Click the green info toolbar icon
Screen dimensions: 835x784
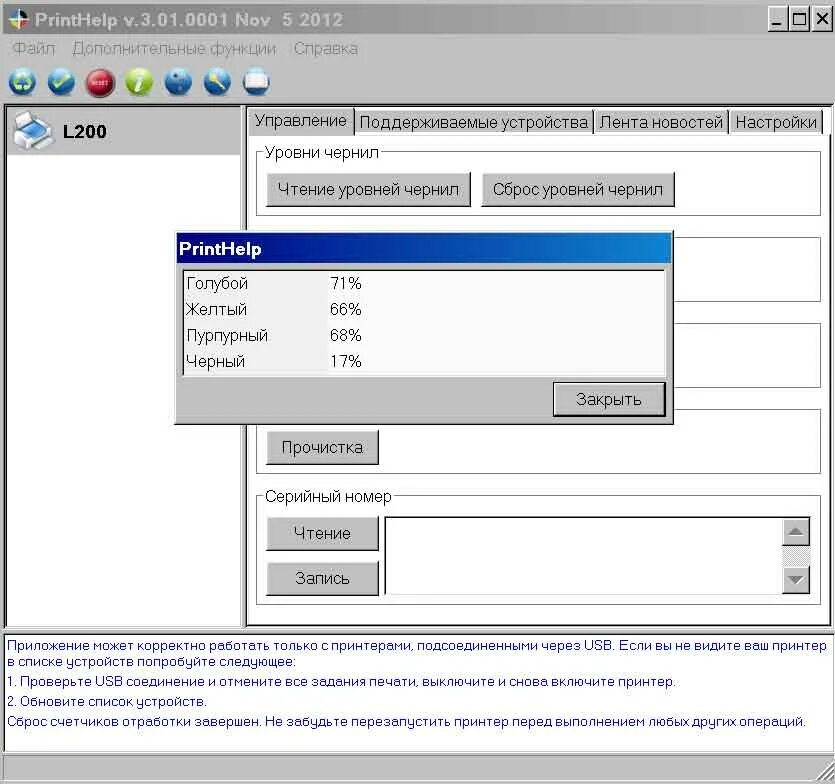[x=139, y=83]
